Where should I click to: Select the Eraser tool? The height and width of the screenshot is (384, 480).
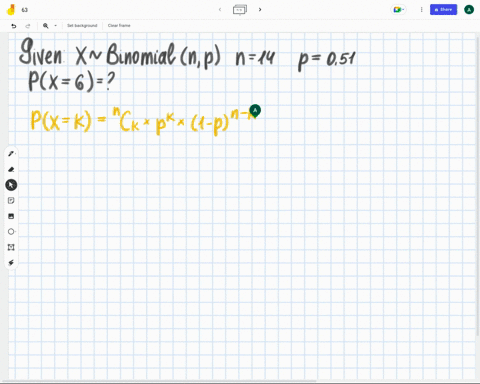pos(11,169)
